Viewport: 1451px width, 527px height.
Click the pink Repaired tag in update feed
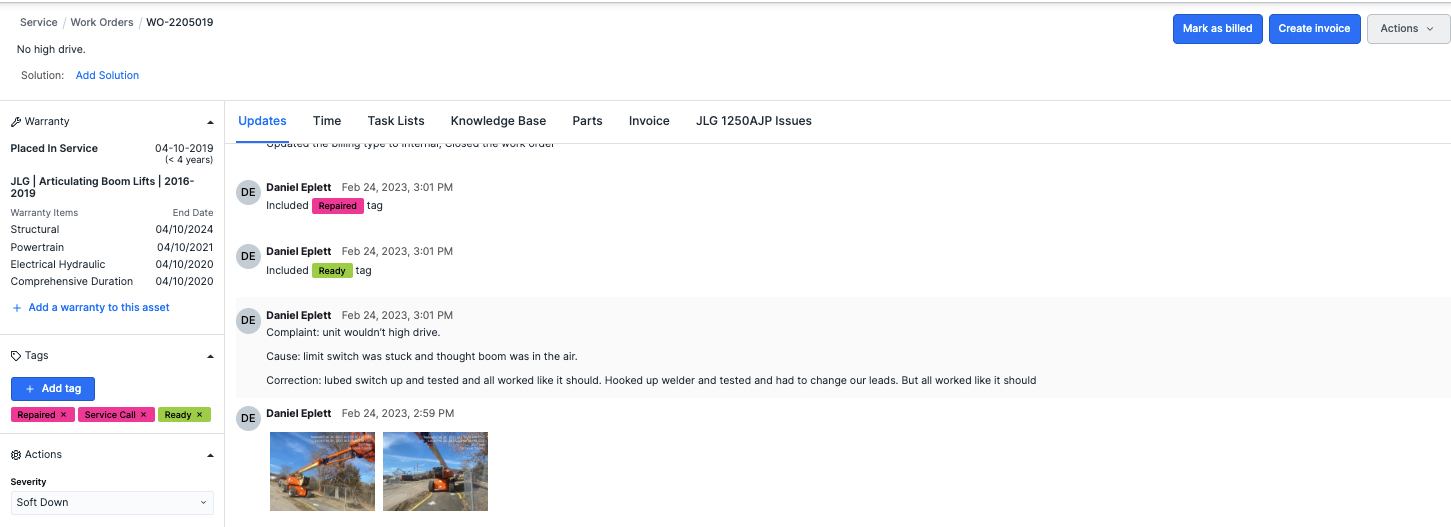coord(337,206)
